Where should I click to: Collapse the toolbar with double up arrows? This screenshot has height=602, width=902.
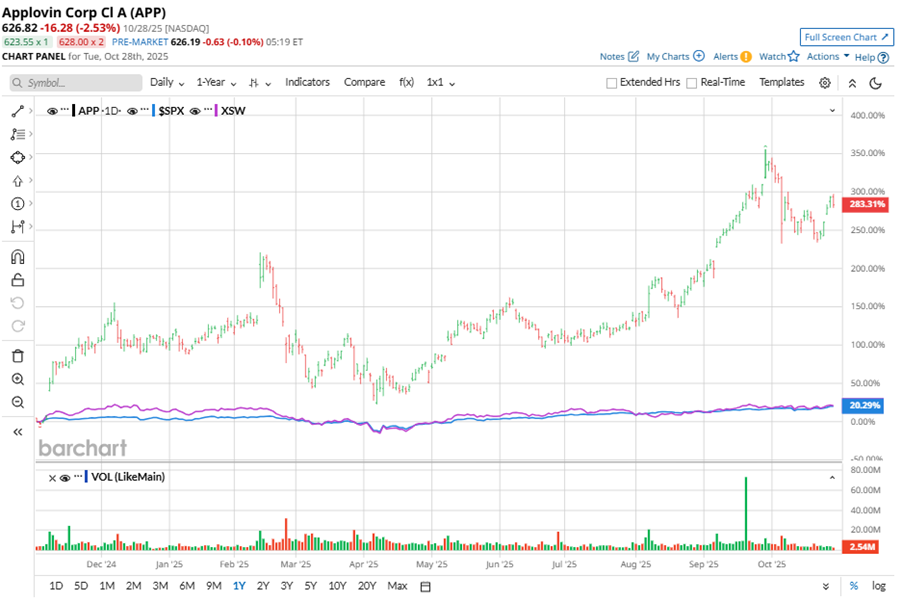[x=853, y=83]
